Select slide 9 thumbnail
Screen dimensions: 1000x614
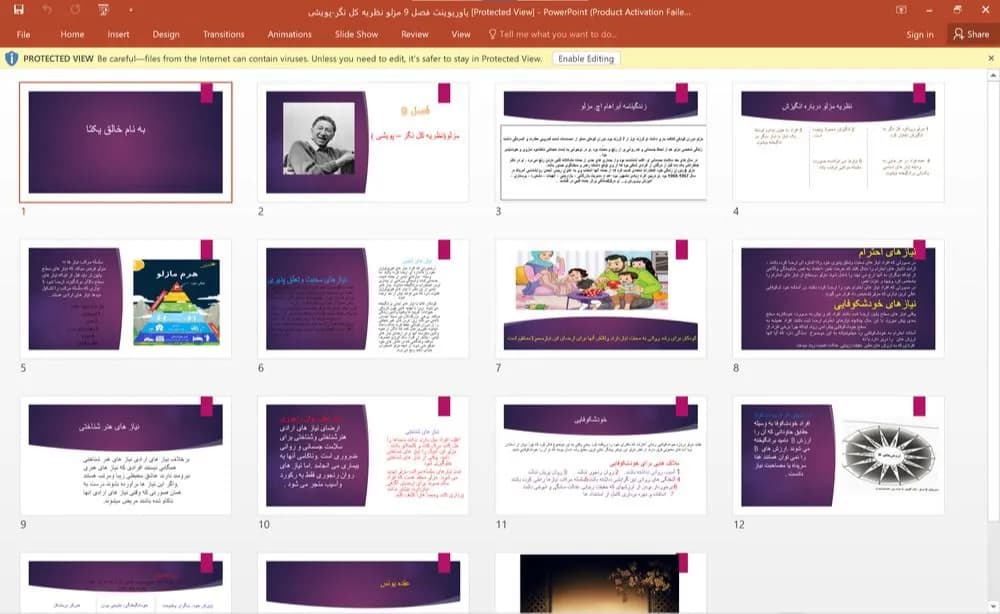click(126, 455)
